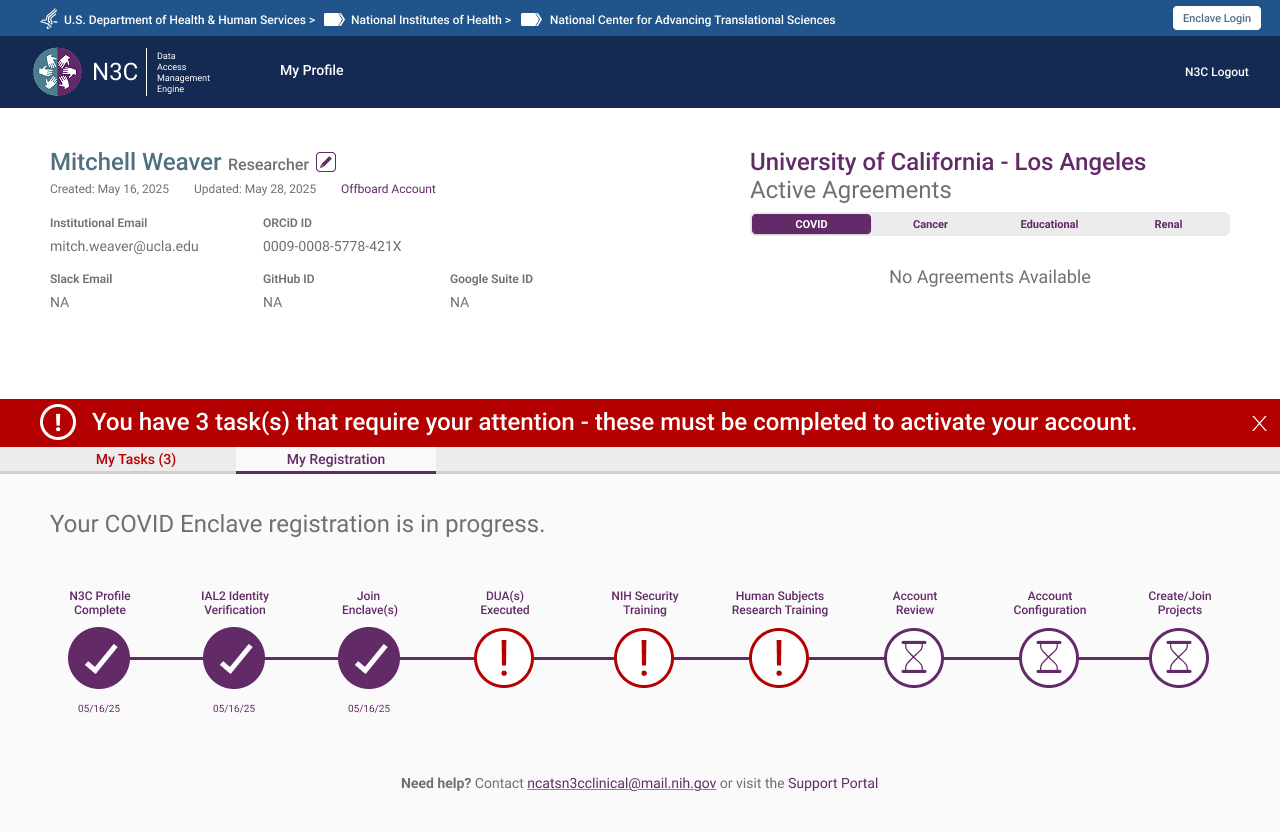Click the edit profile pencil icon
Viewport: 1280px width, 832px height.
click(326, 162)
